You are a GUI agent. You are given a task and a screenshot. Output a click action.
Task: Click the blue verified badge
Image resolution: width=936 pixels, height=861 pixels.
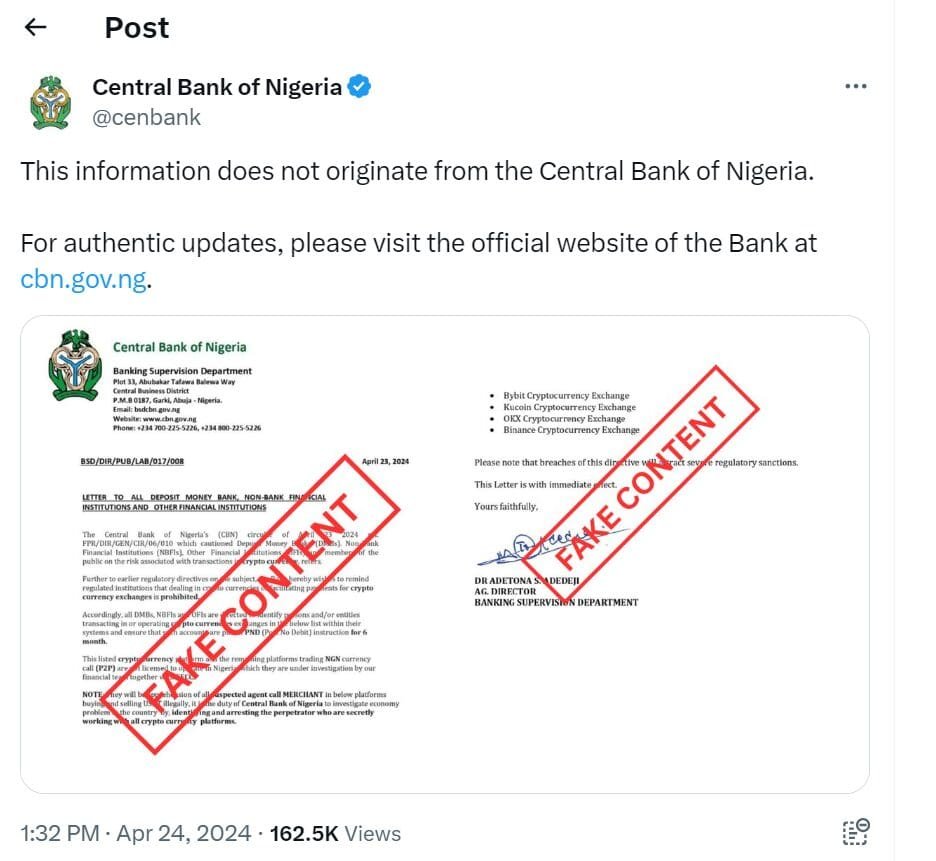pyautogui.click(x=359, y=87)
